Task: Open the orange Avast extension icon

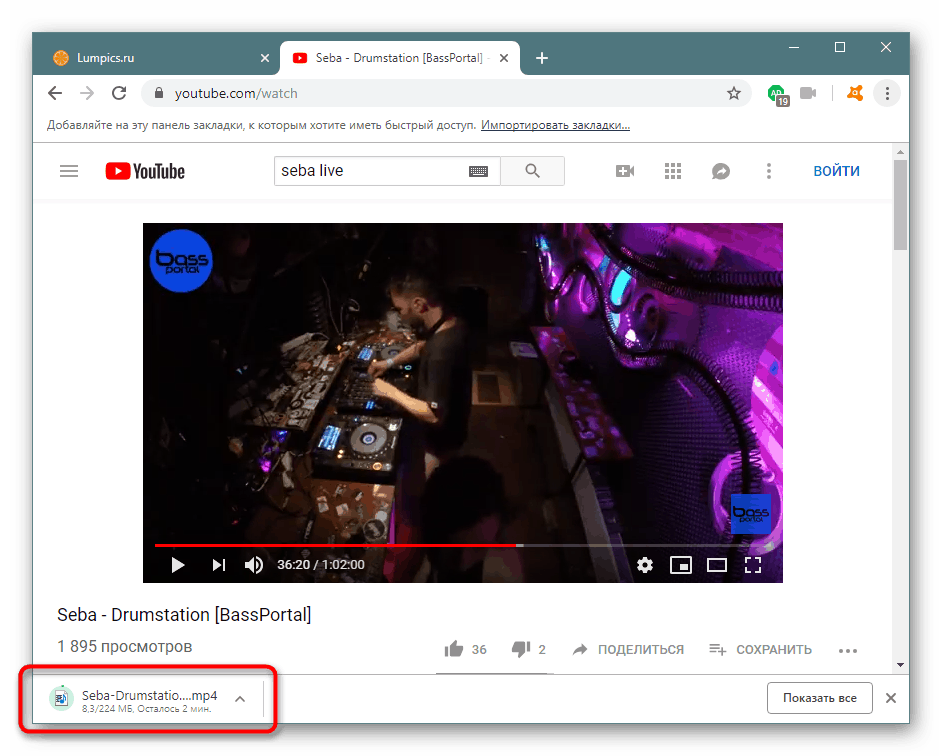Action: coord(855,93)
